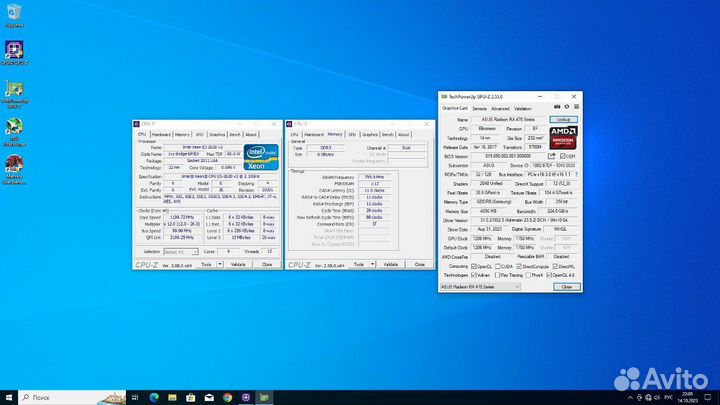Open the Socket selection dropdown in CPU-Z
This screenshot has height=405, width=720.
[180, 252]
